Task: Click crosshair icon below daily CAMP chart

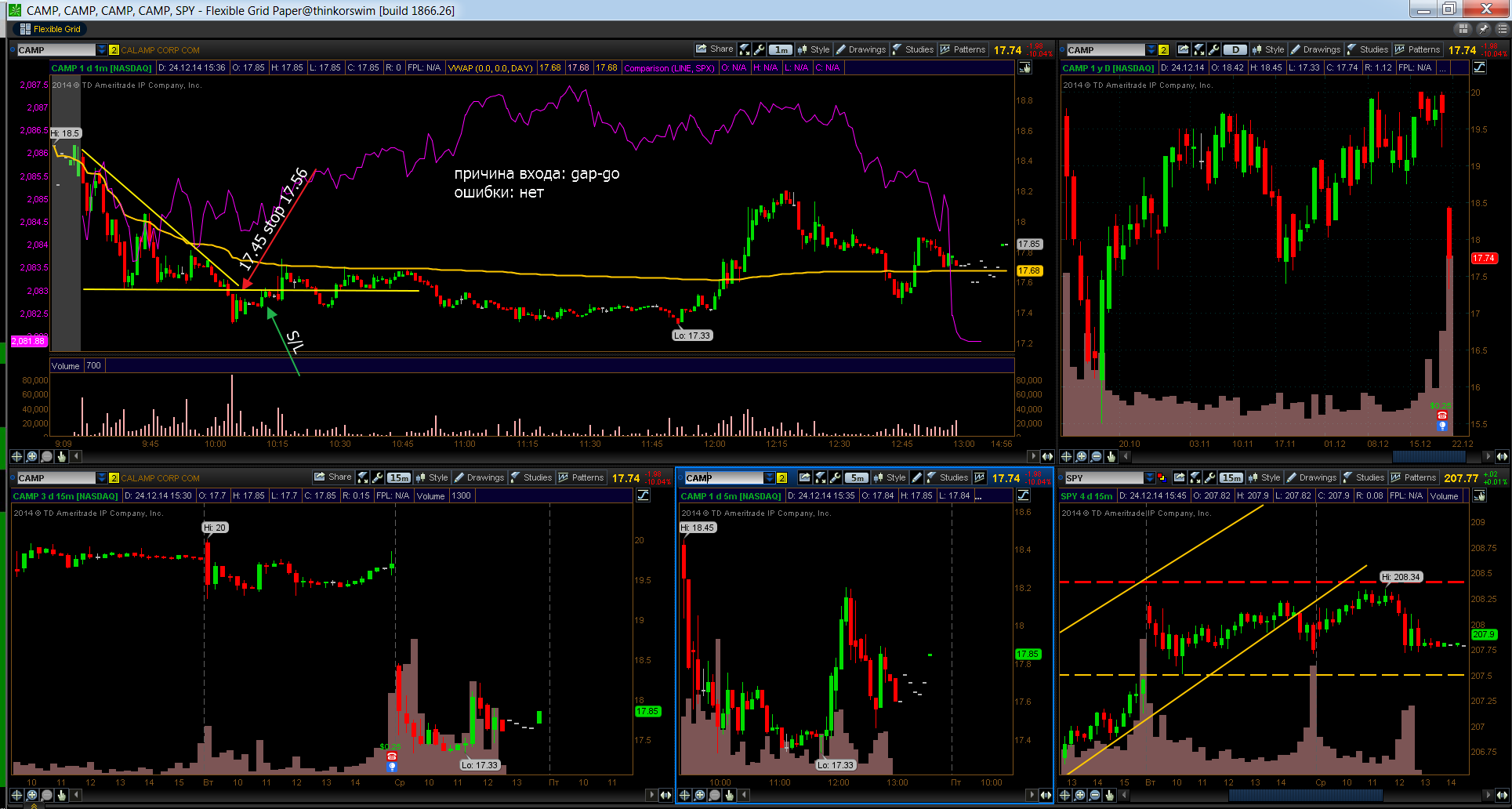Action: click(x=1066, y=456)
